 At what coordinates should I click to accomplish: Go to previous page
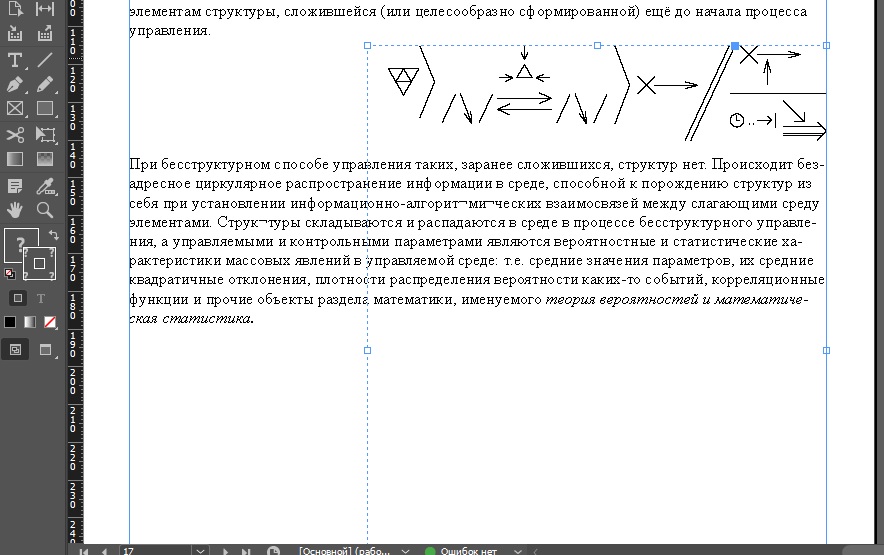(105, 551)
